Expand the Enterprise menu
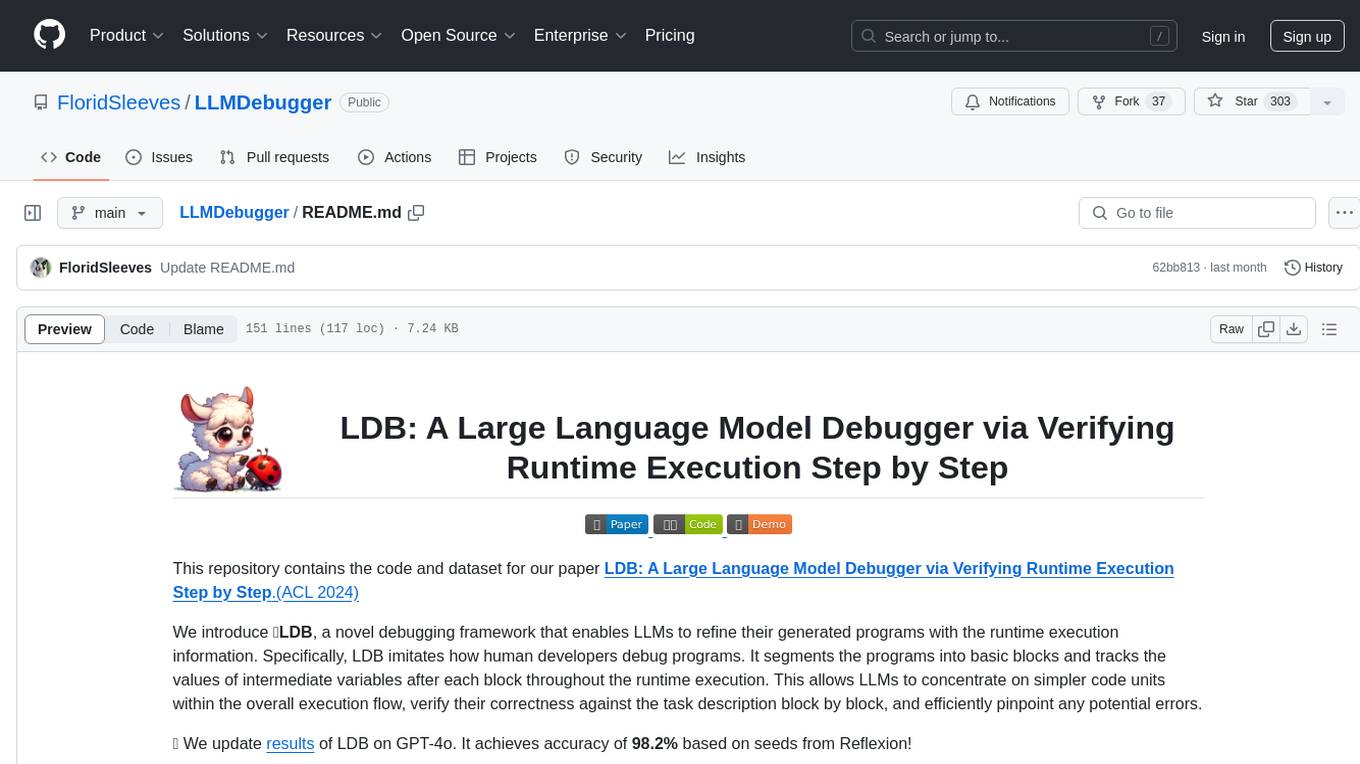This screenshot has height=764, width=1360. coord(580,35)
